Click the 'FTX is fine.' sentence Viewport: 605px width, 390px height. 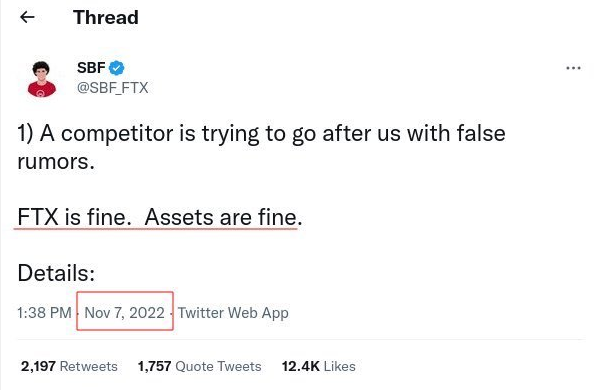(72, 217)
